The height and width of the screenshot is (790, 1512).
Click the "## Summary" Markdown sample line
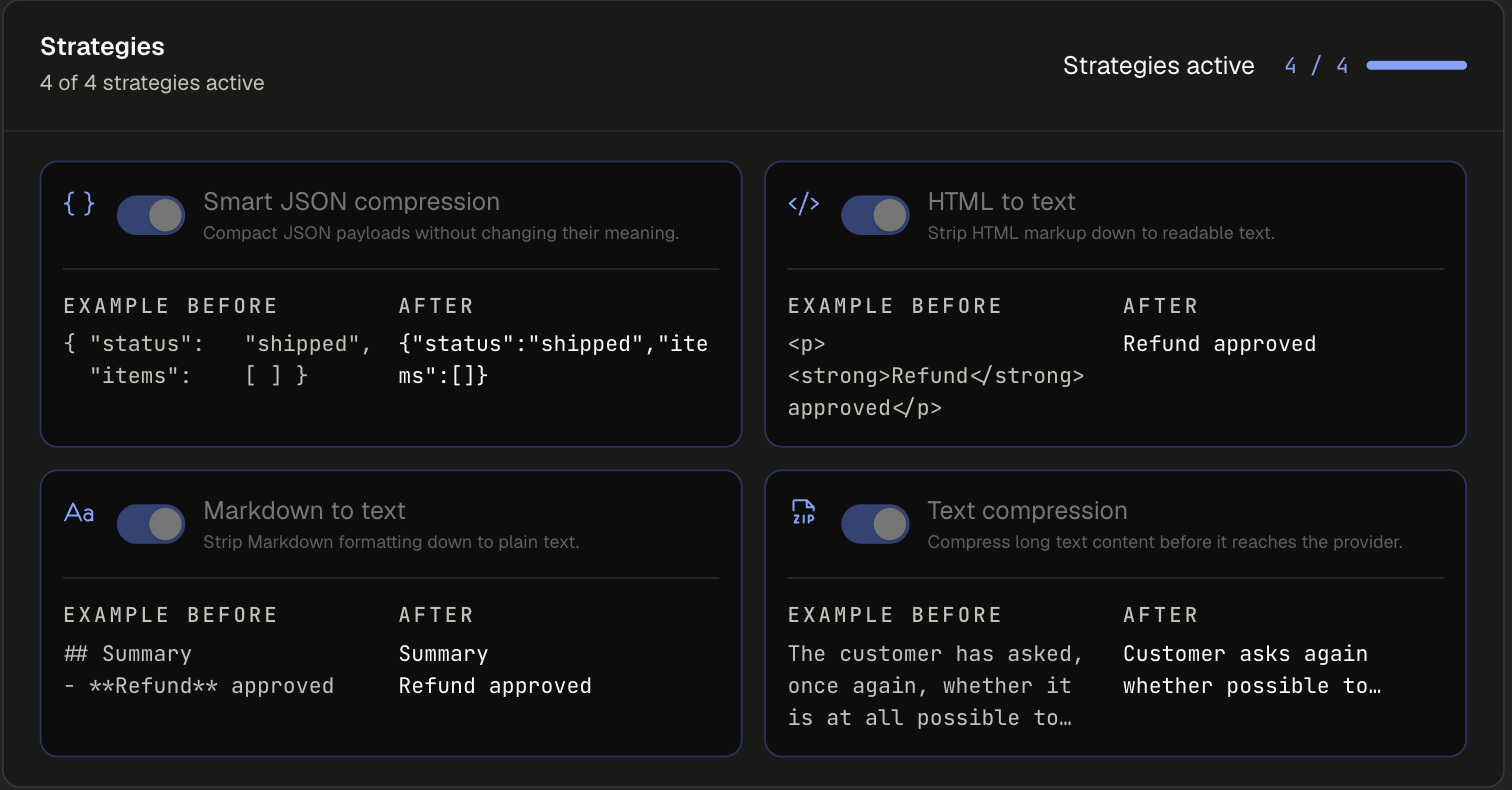[127, 654]
